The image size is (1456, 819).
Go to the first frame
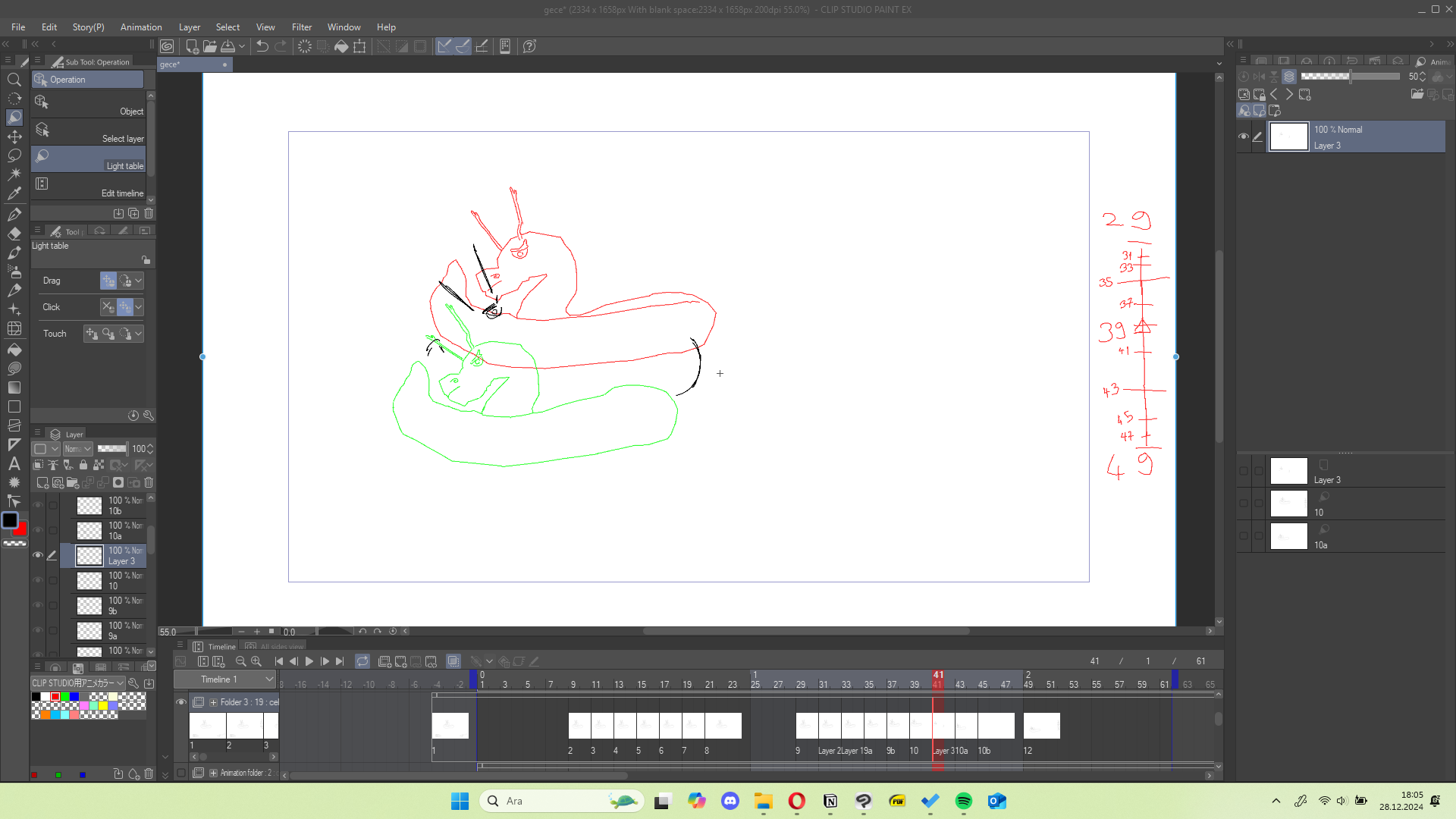[x=279, y=661]
